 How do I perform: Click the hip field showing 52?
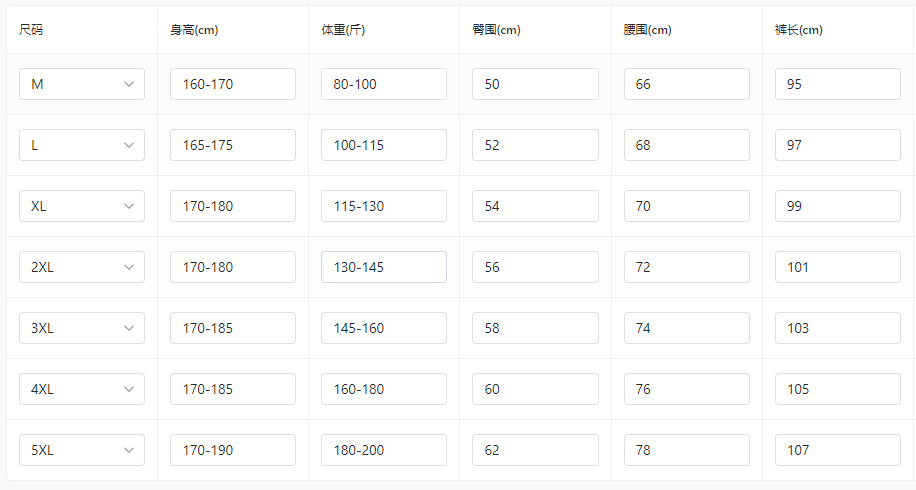pyautogui.click(x=535, y=145)
